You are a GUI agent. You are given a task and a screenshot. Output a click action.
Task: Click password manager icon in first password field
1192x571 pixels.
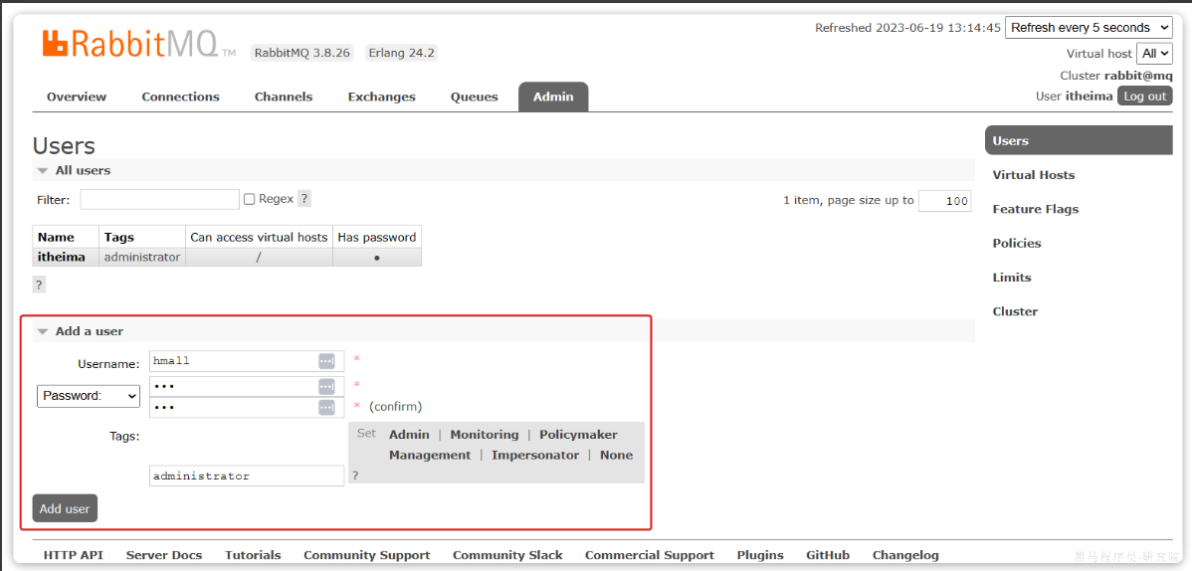(x=326, y=386)
